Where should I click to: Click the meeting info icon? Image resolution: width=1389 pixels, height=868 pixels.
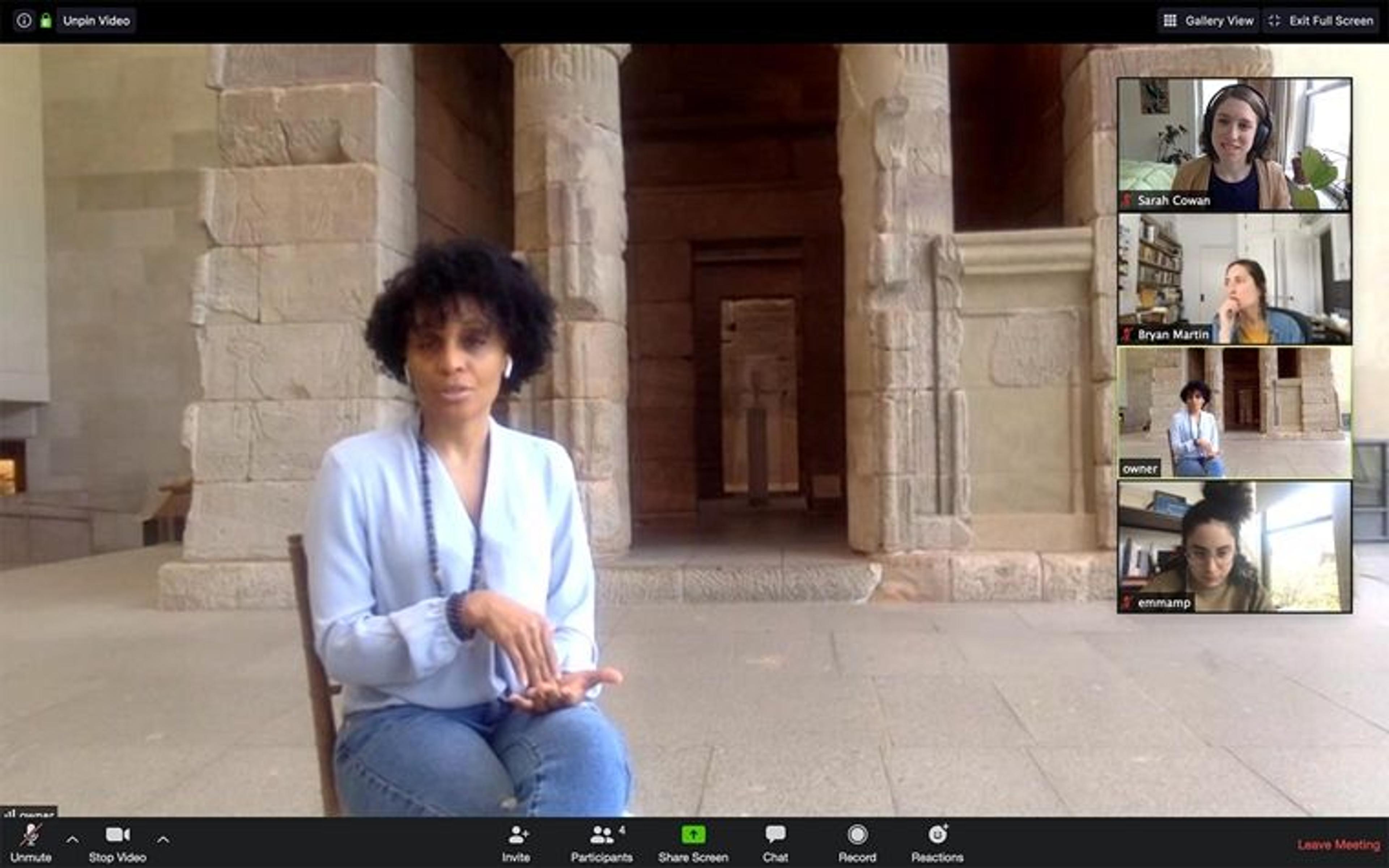tap(24, 21)
